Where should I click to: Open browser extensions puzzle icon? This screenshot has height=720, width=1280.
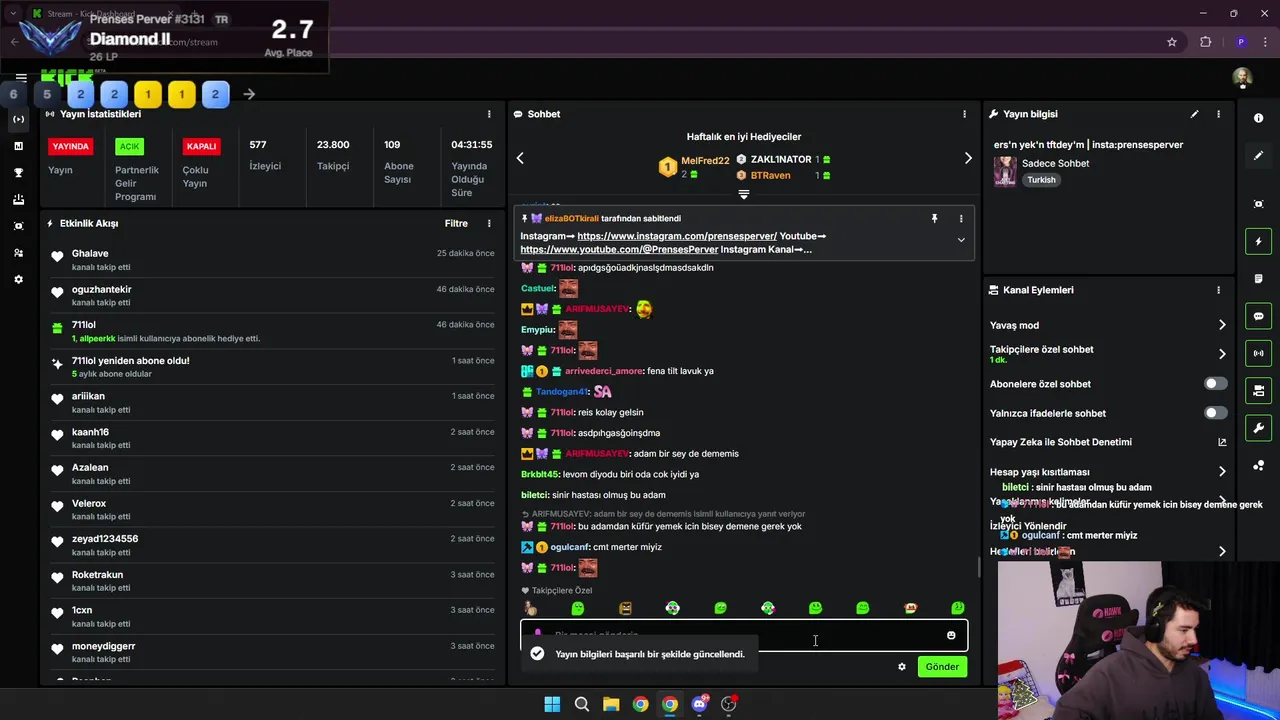1205,42
